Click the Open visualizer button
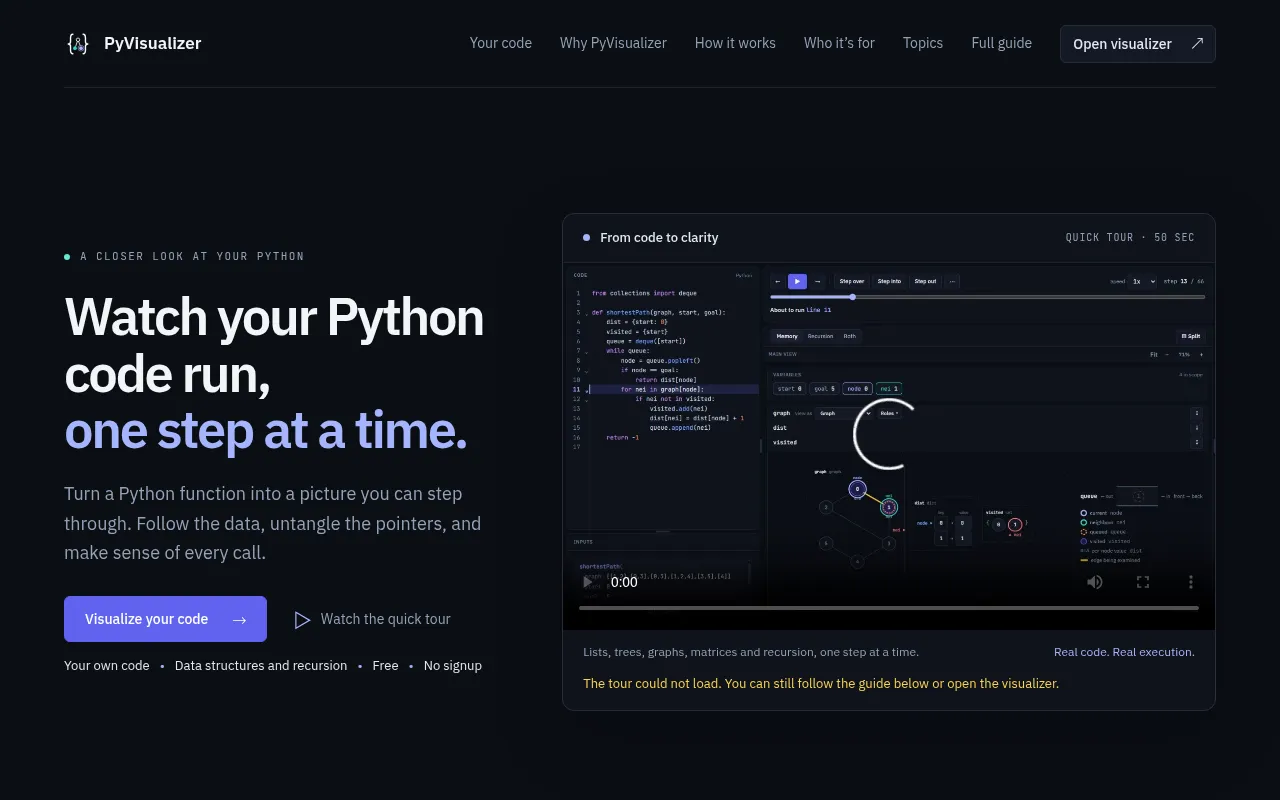Screen dimensions: 1280x800 [1138, 44]
